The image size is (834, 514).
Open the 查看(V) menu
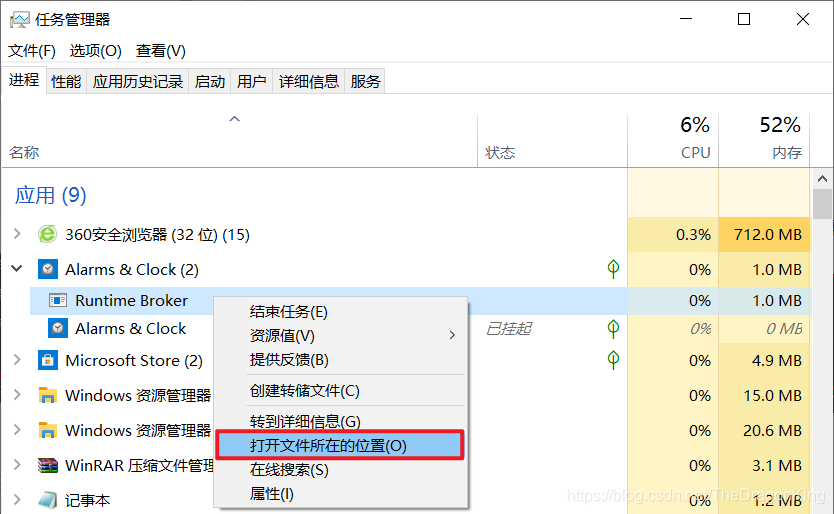pyautogui.click(x=161, y=51)
